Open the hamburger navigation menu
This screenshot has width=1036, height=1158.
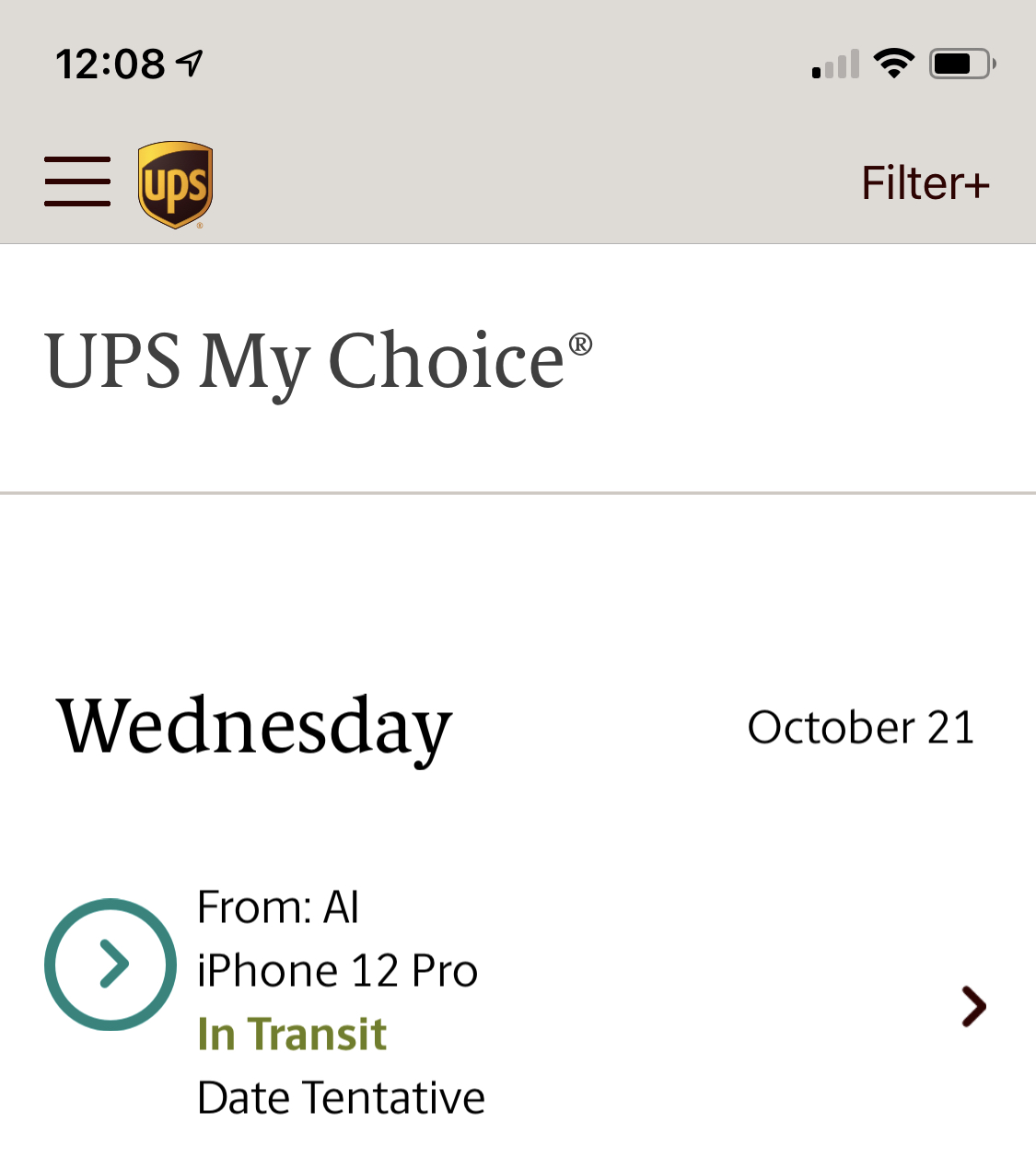[77, 181]
